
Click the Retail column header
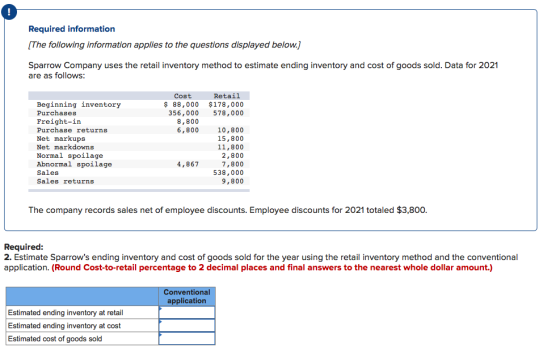pos(227,96)
